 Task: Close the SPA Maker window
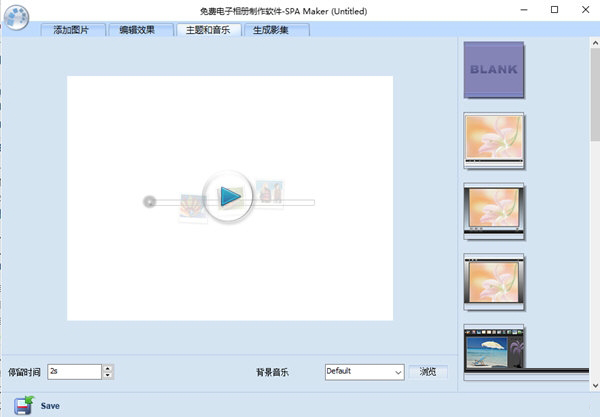(x=585, y=10)
